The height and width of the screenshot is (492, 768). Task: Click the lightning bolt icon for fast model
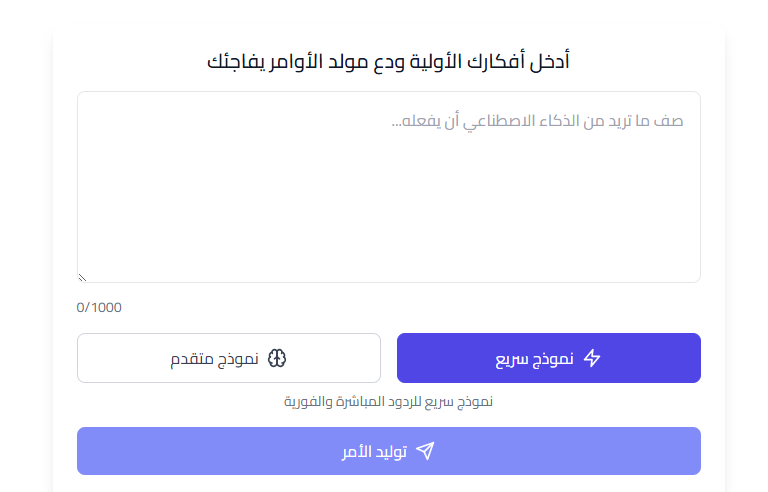click(592, 358)
